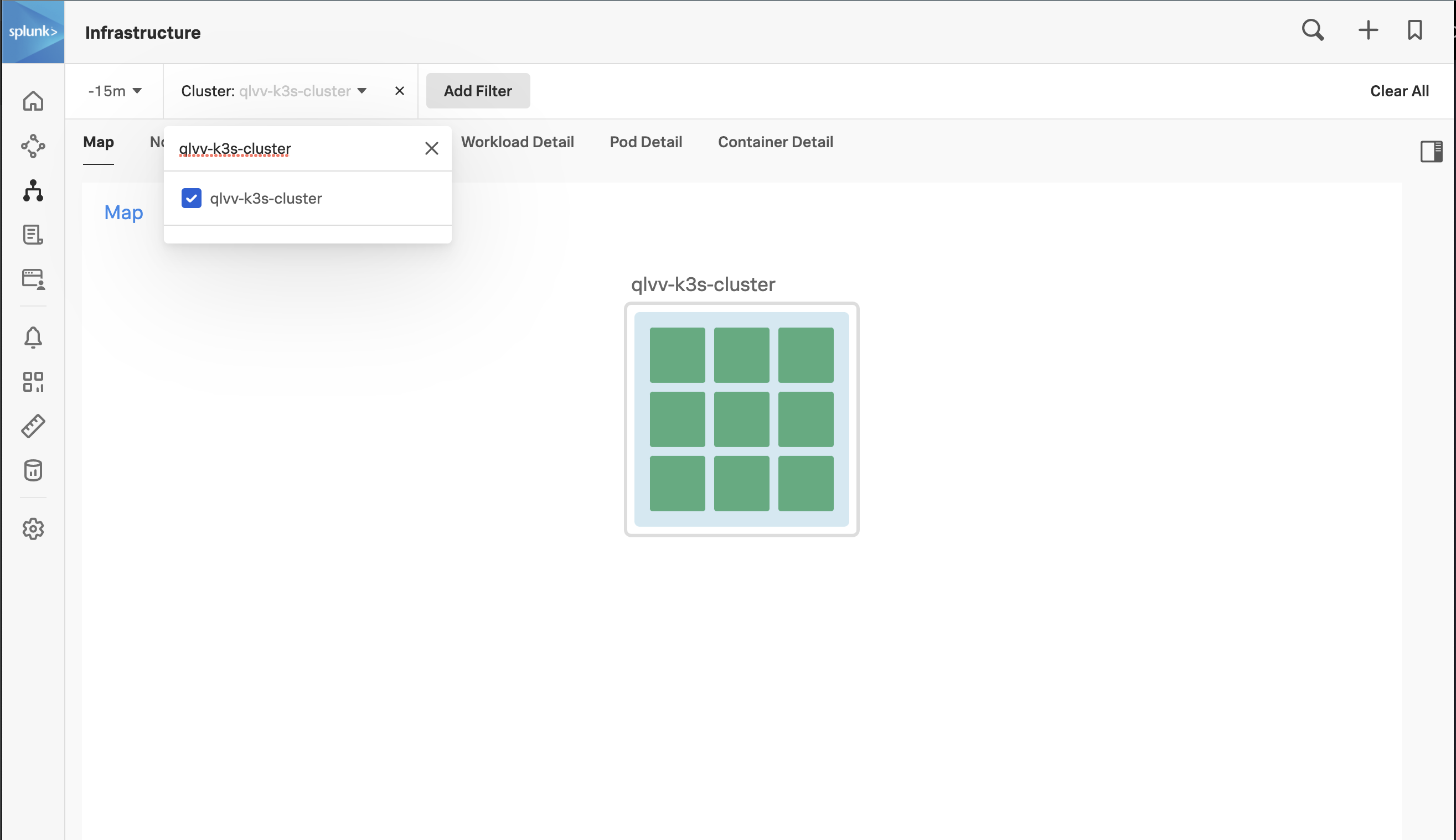Open the Metric Finder ruler icon
The image size is (1456, 840).
tap(33, 426)
